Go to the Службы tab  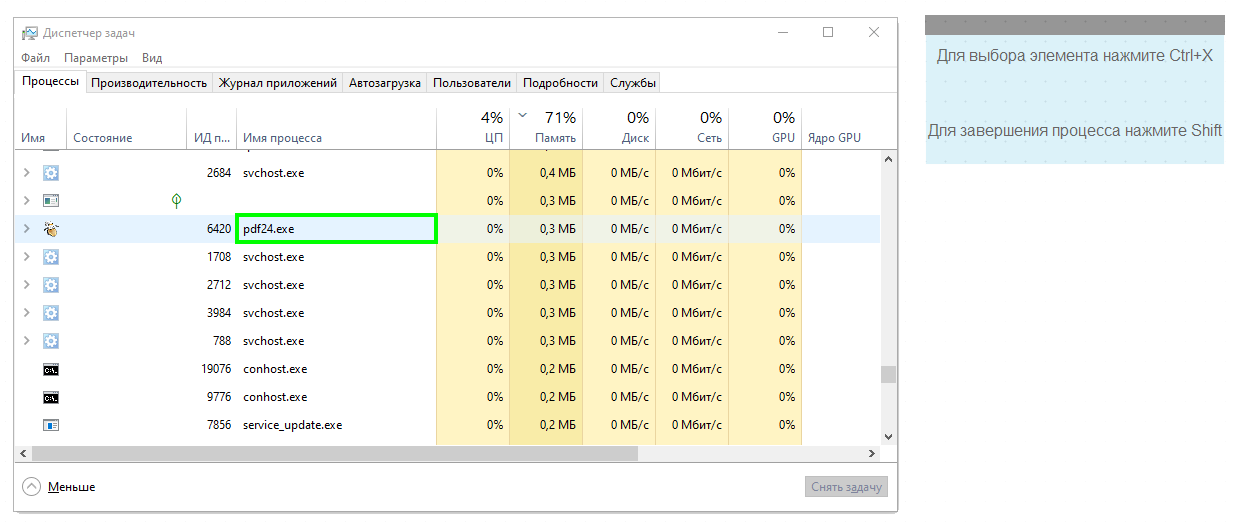tap(633, 83)
